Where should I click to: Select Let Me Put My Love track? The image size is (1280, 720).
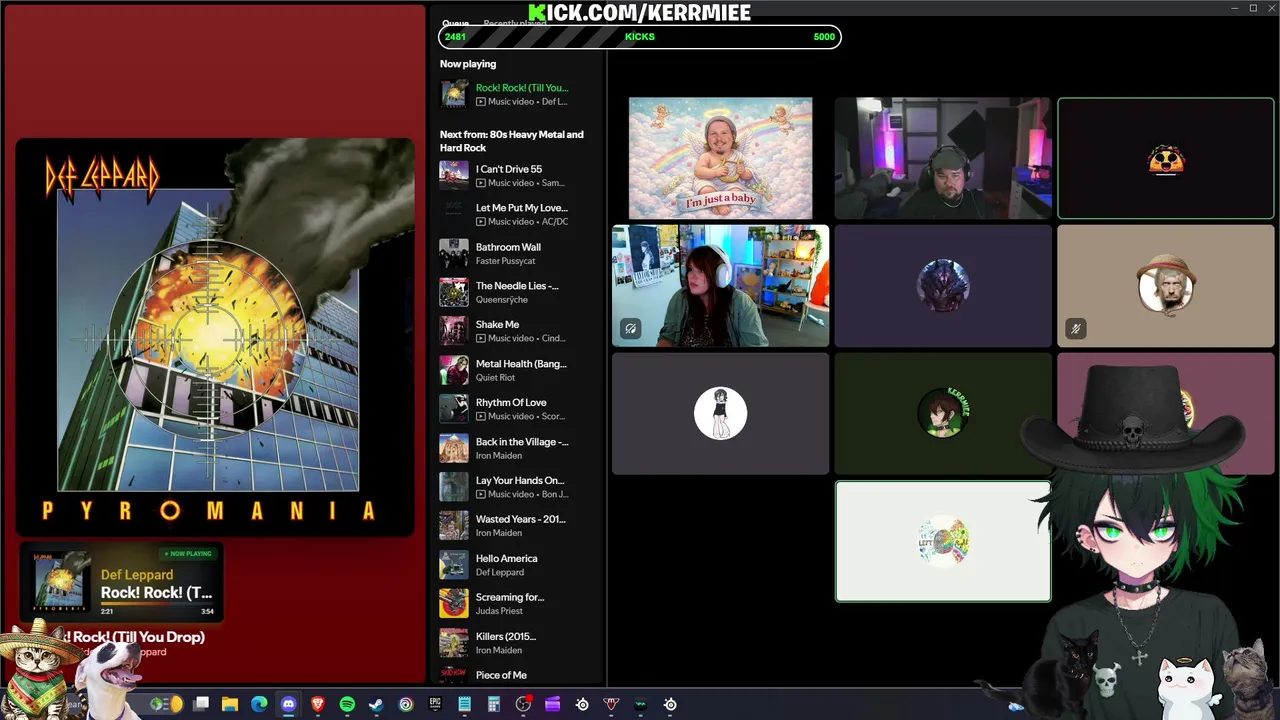[x=519, y=214]
